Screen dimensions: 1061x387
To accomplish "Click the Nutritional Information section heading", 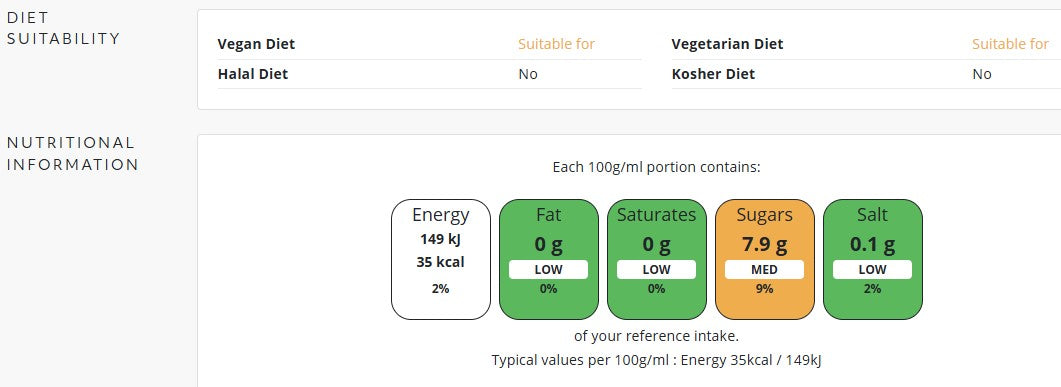I will 72,154.
